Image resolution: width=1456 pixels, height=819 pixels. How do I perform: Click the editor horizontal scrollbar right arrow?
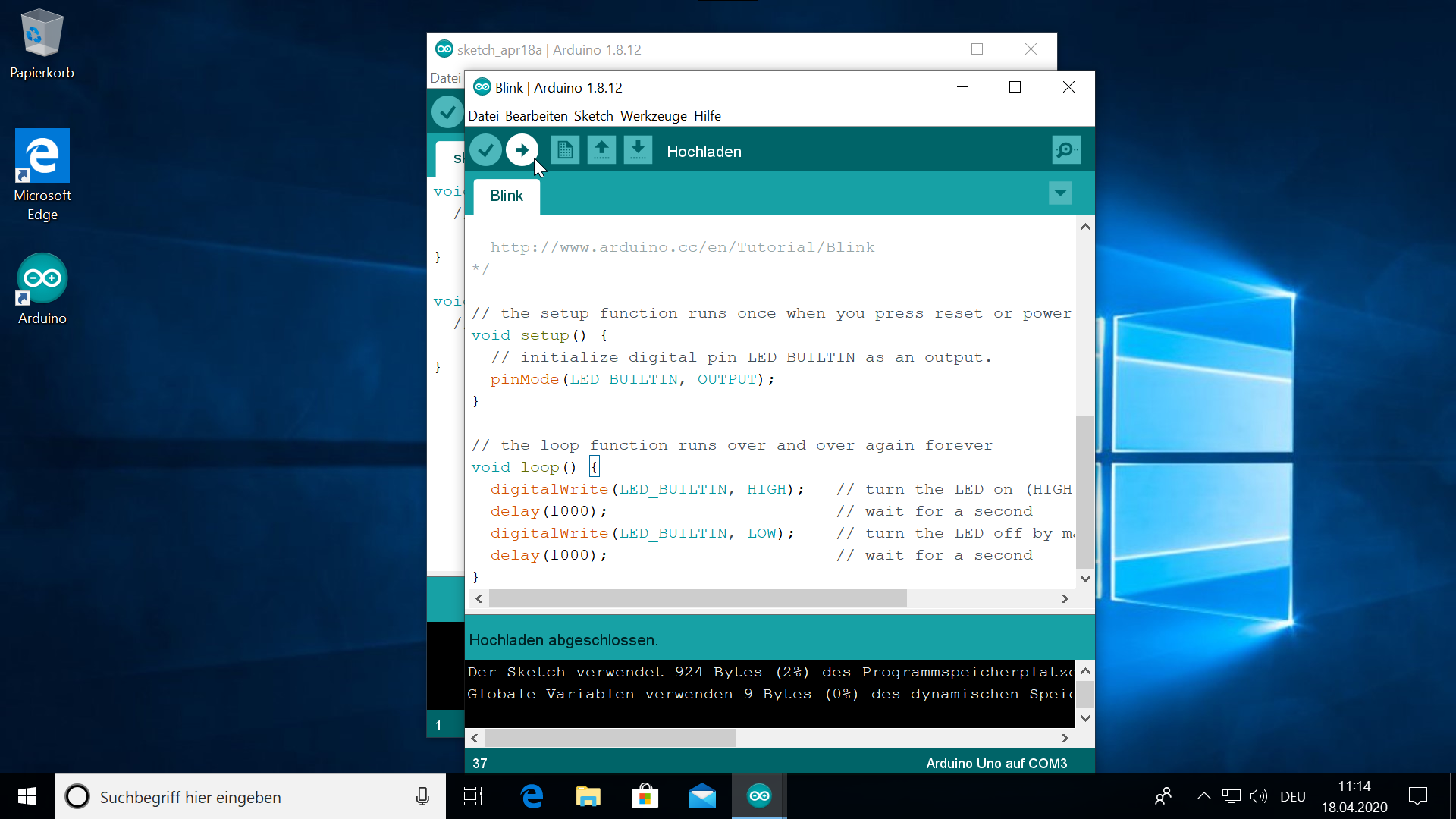click(x=1065, y=598)
